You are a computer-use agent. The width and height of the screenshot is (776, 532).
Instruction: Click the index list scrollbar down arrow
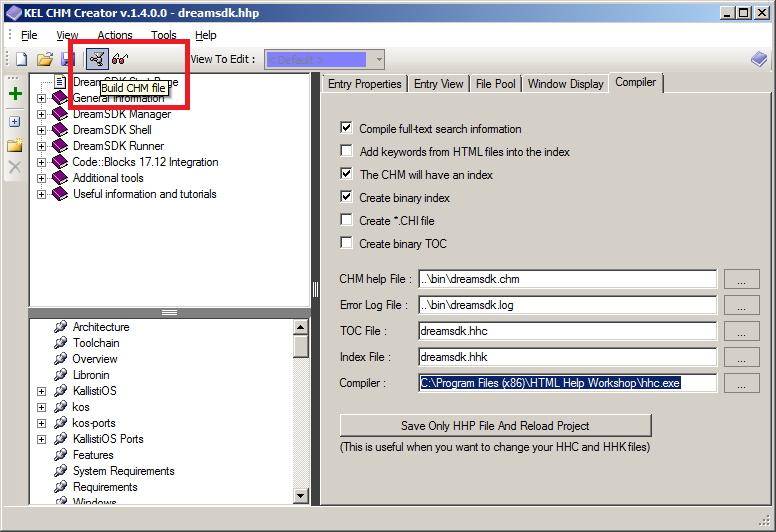click(x=301, y=495)
